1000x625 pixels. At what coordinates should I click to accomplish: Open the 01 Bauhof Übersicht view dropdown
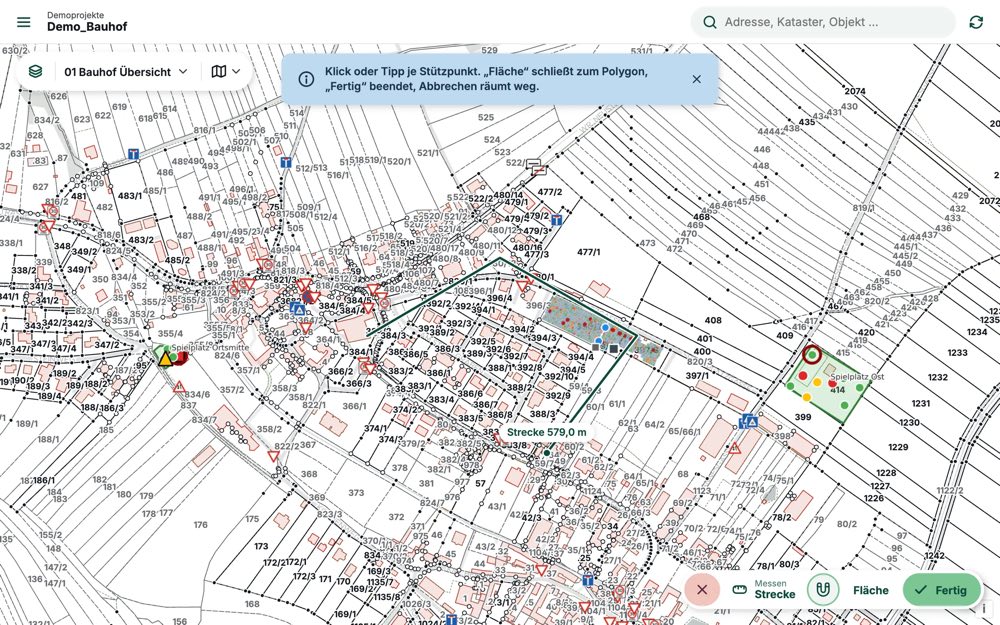126,72
